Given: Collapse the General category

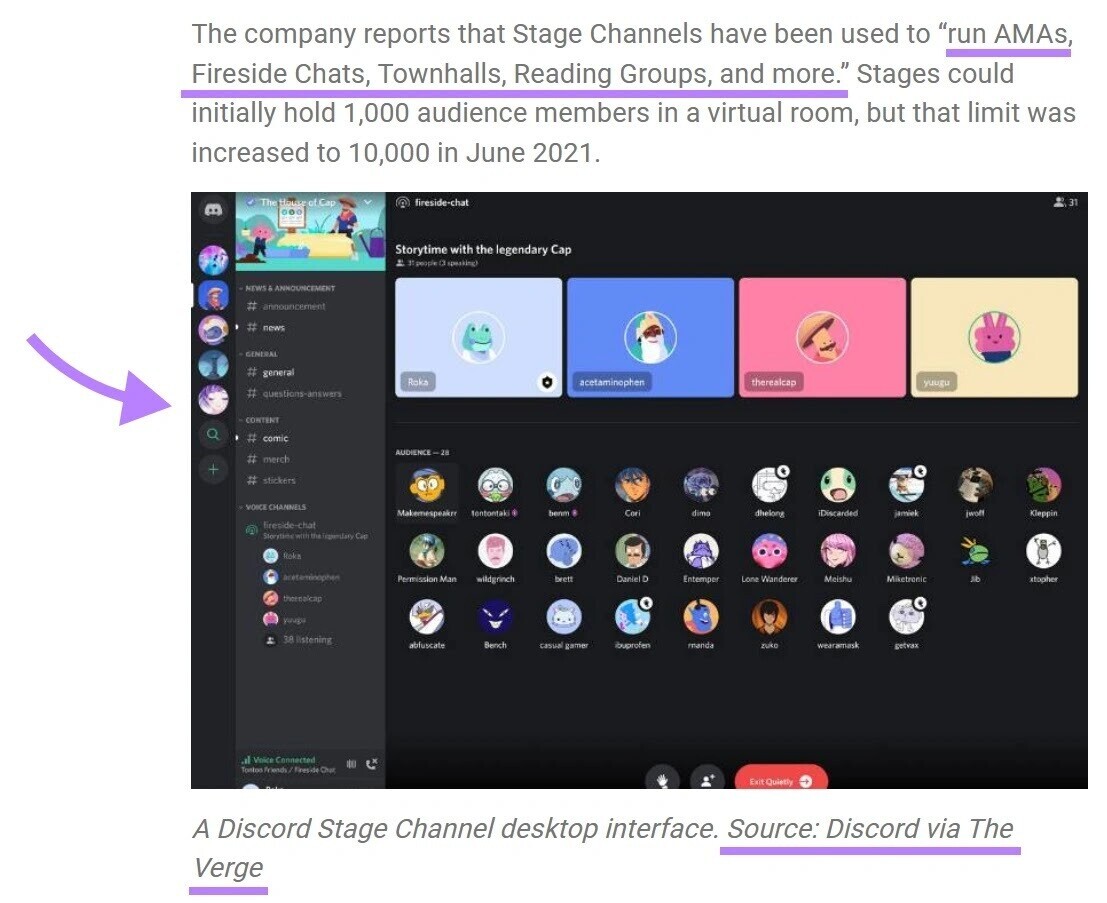Looking at the screenshot, I should (x=258, y=354).
